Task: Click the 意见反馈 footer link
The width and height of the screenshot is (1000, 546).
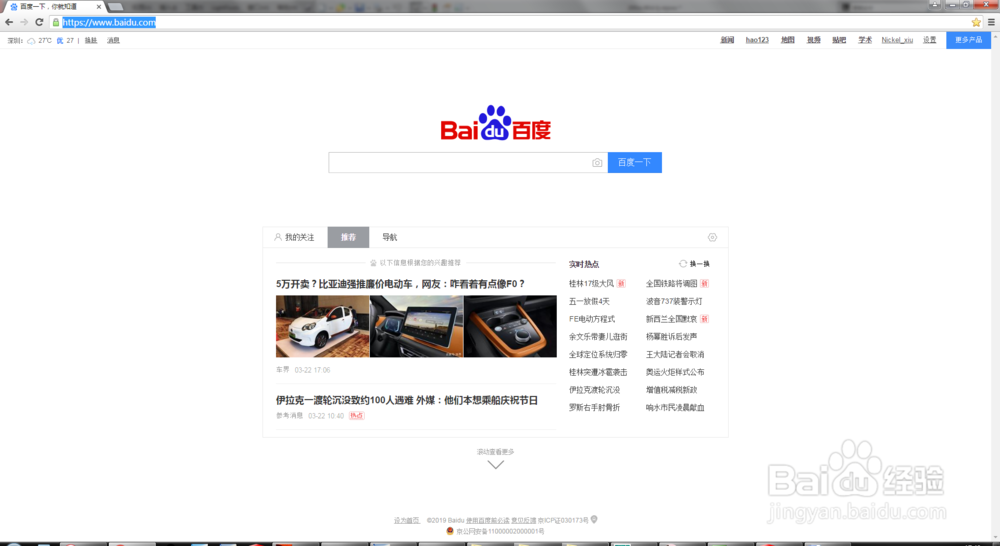Action: coord(524,520)
